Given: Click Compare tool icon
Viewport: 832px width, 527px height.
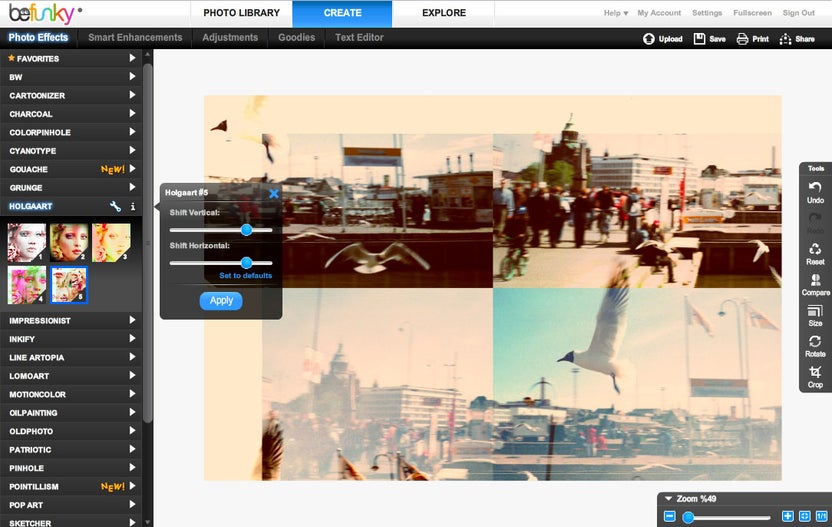Looking at the screenshot, I should [815, 284].
